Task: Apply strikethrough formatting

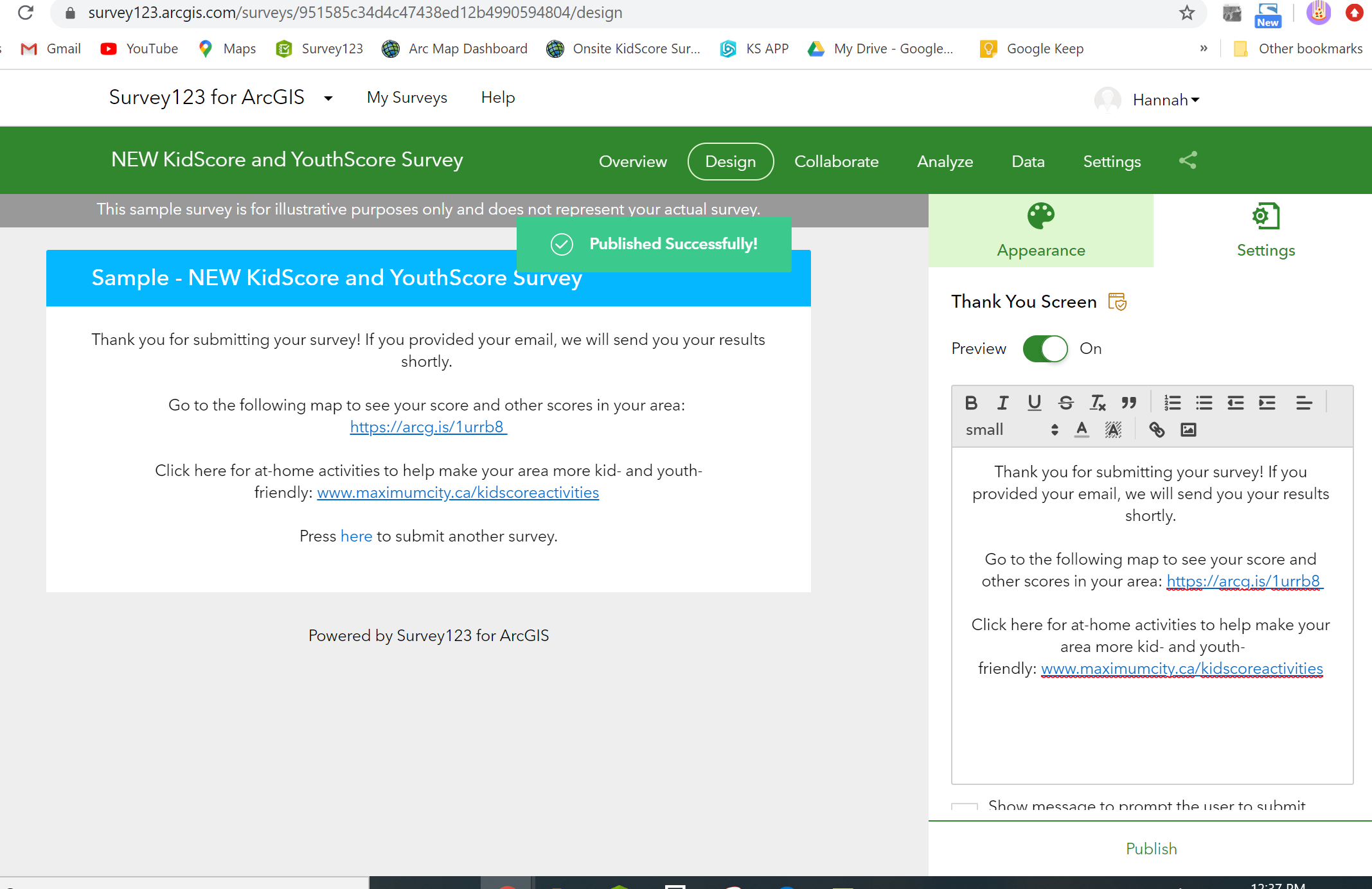Action: (1065, 403)
